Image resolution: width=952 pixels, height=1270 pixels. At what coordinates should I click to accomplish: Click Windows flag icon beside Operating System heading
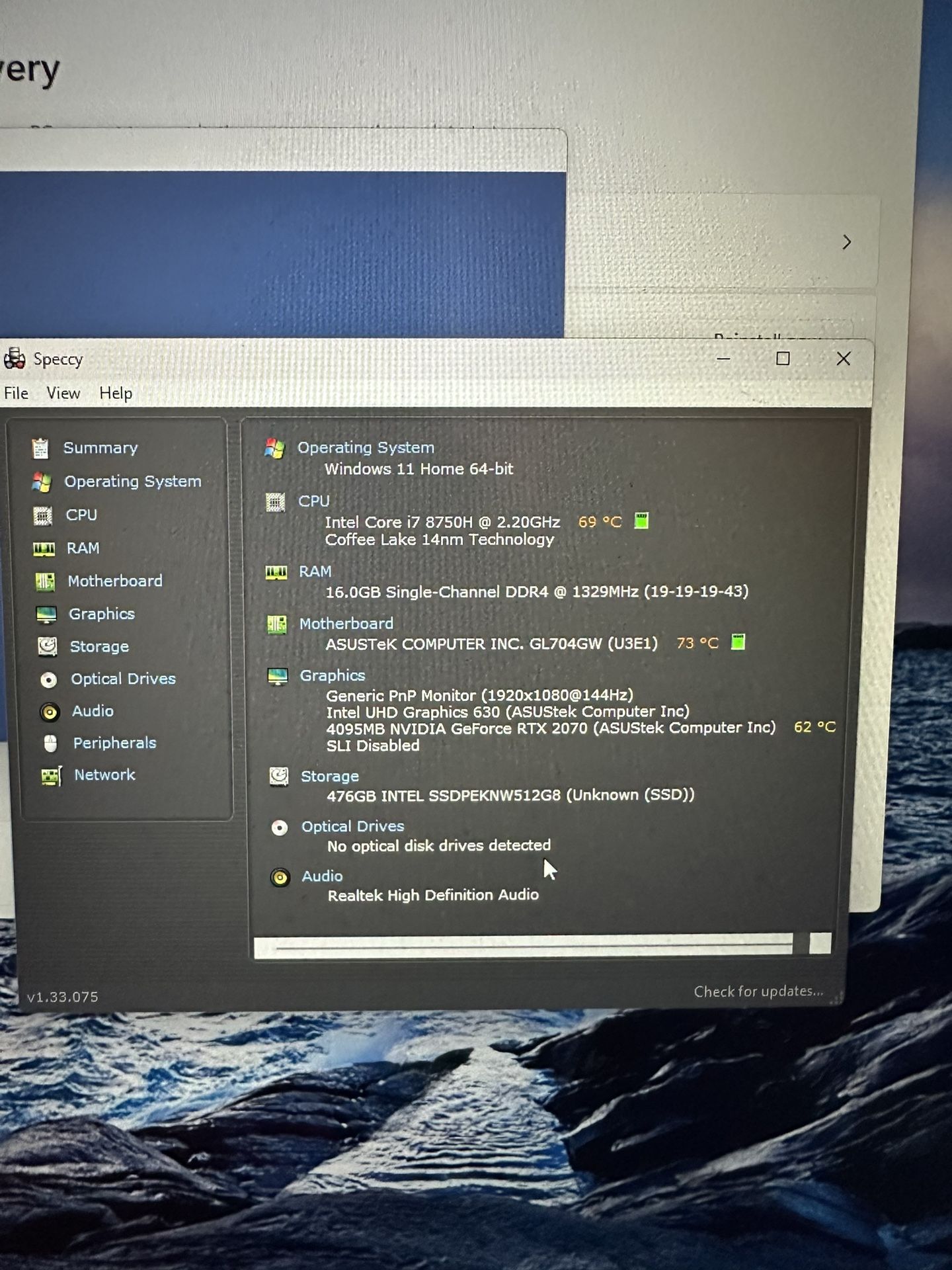pos(274,448)
